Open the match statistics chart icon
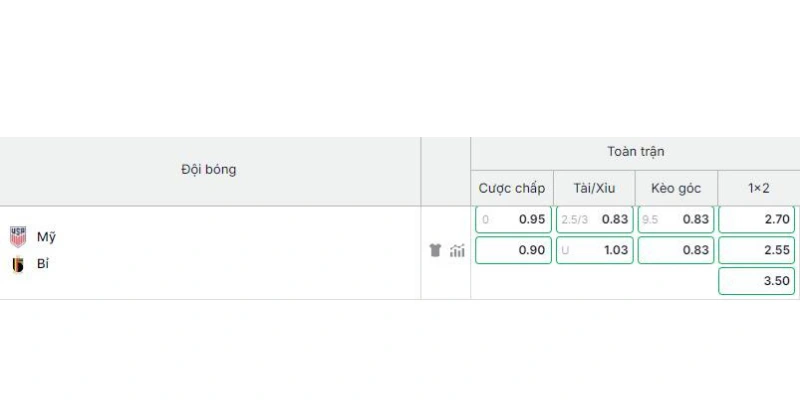The image size is (800, 400). (457, 251)
